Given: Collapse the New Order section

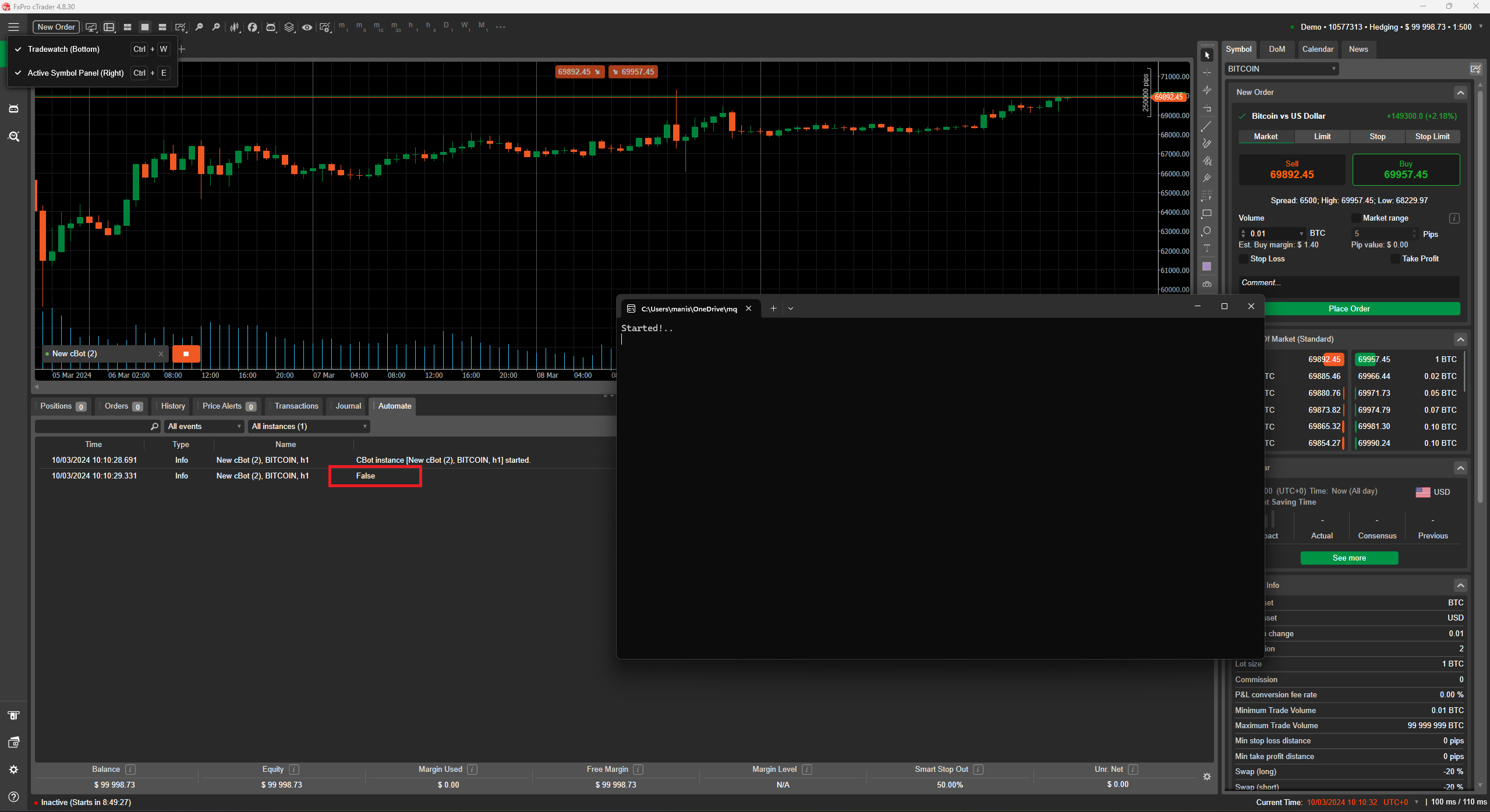Looking at the screenshot, I should [x=1460, y=93].
